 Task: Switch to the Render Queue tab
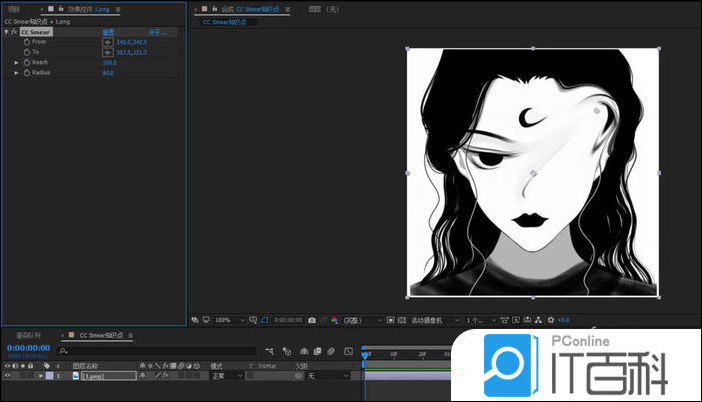28,335
